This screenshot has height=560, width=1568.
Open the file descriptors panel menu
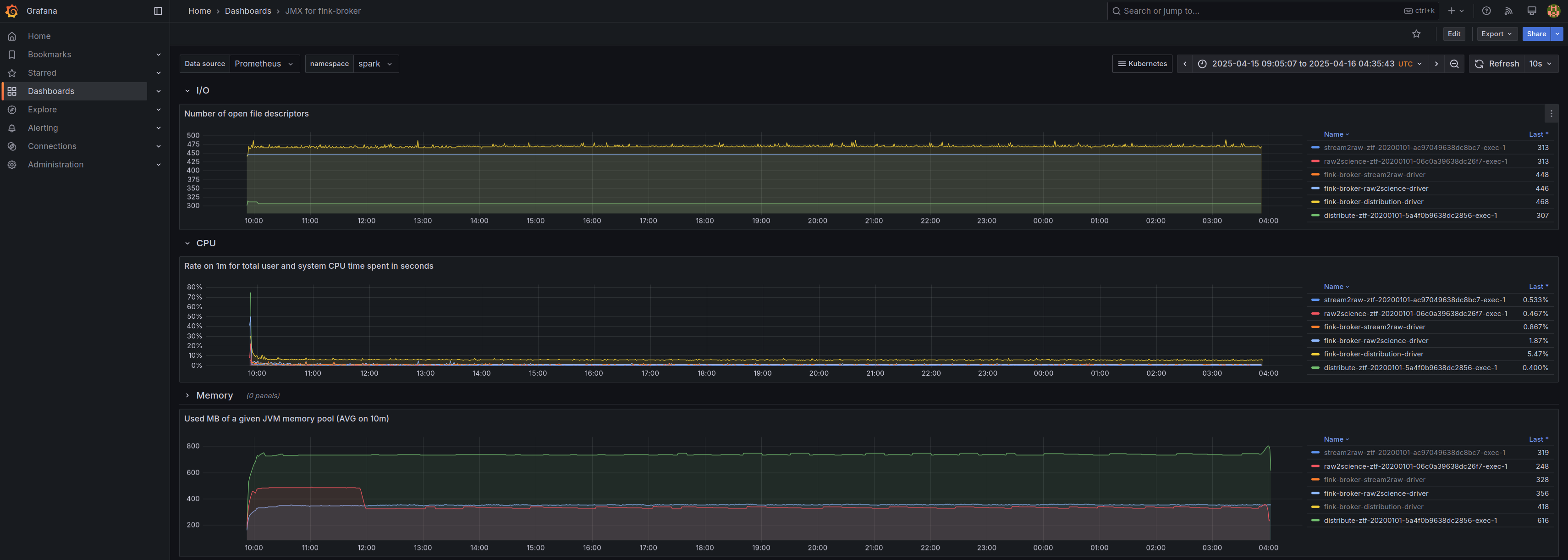click(1551, 113)
